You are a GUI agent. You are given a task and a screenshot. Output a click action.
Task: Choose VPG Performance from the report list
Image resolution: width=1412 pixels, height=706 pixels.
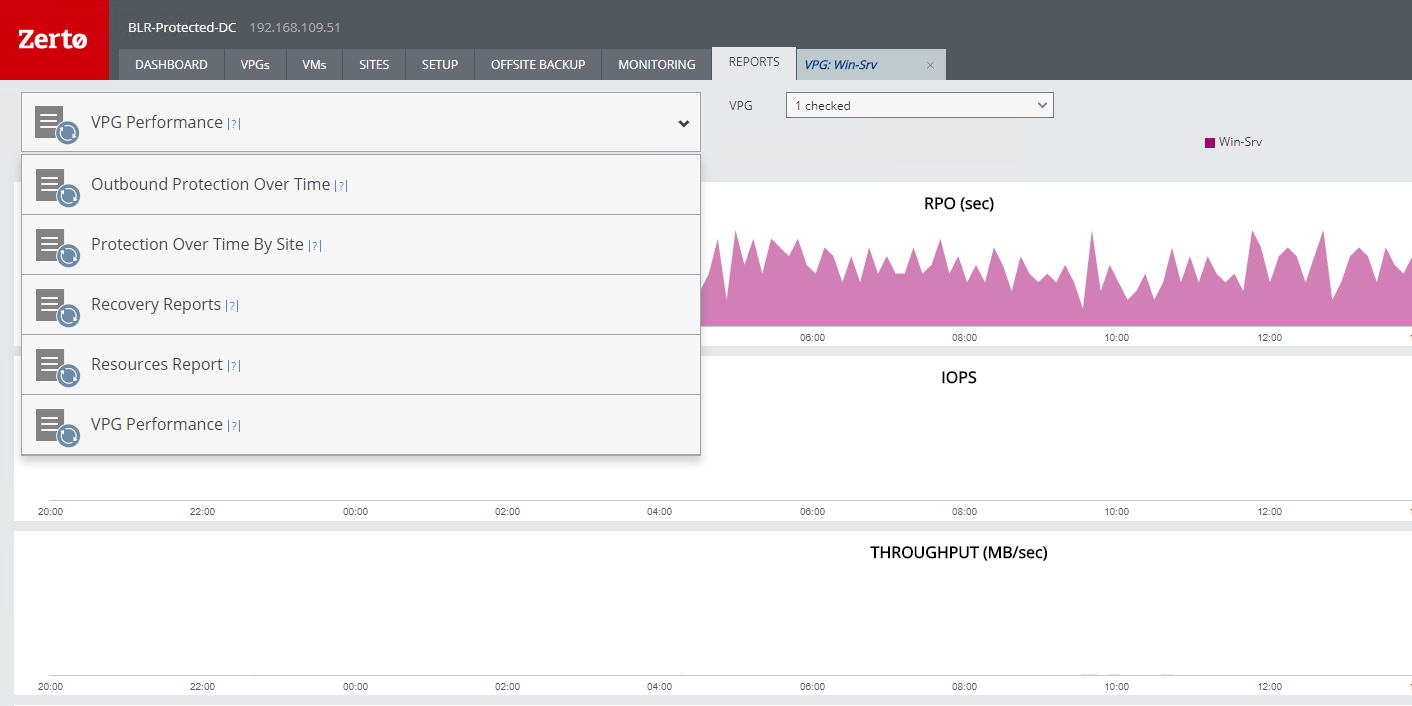tap(157, 425)
